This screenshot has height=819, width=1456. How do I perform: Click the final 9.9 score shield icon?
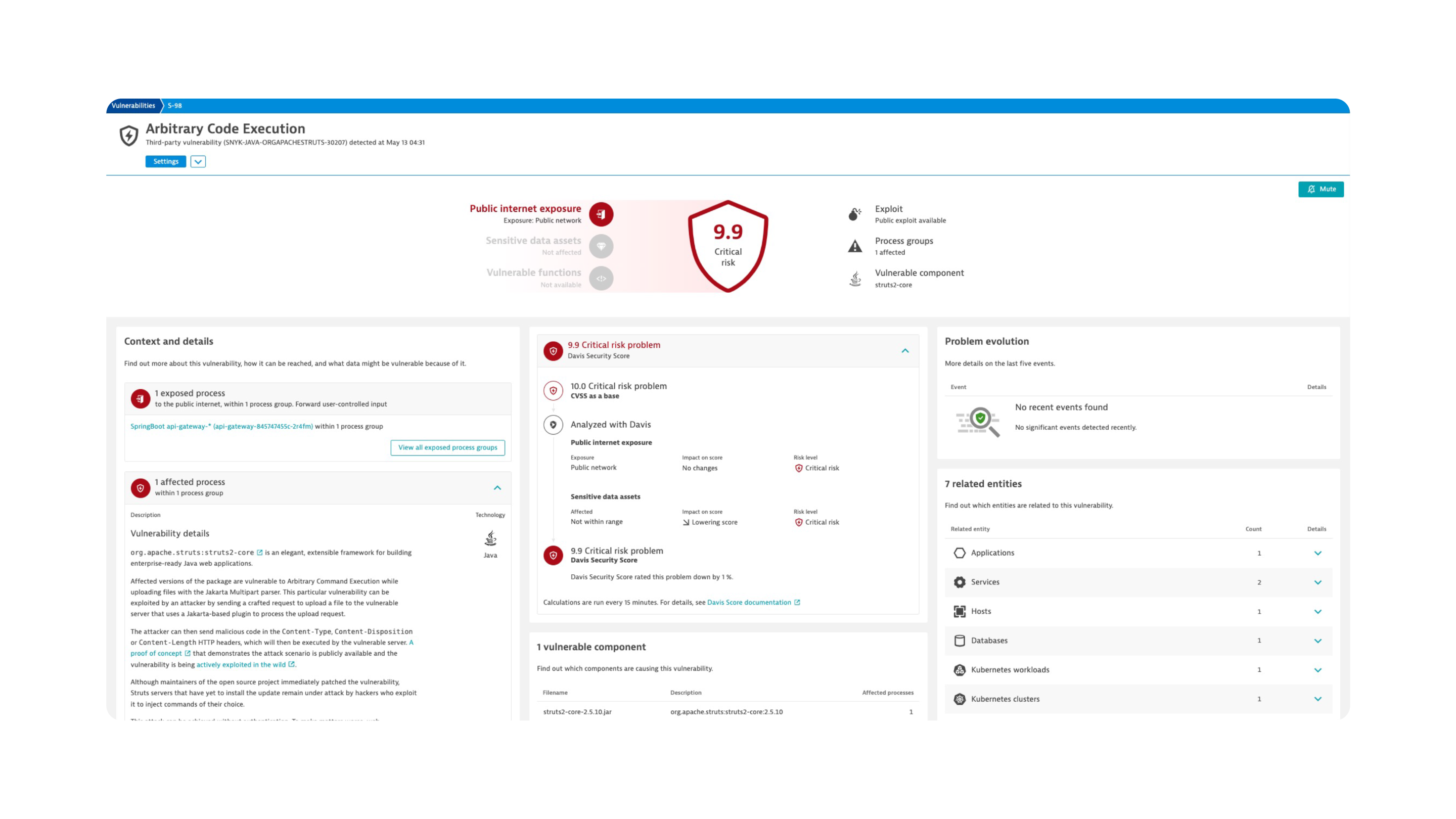553,556
